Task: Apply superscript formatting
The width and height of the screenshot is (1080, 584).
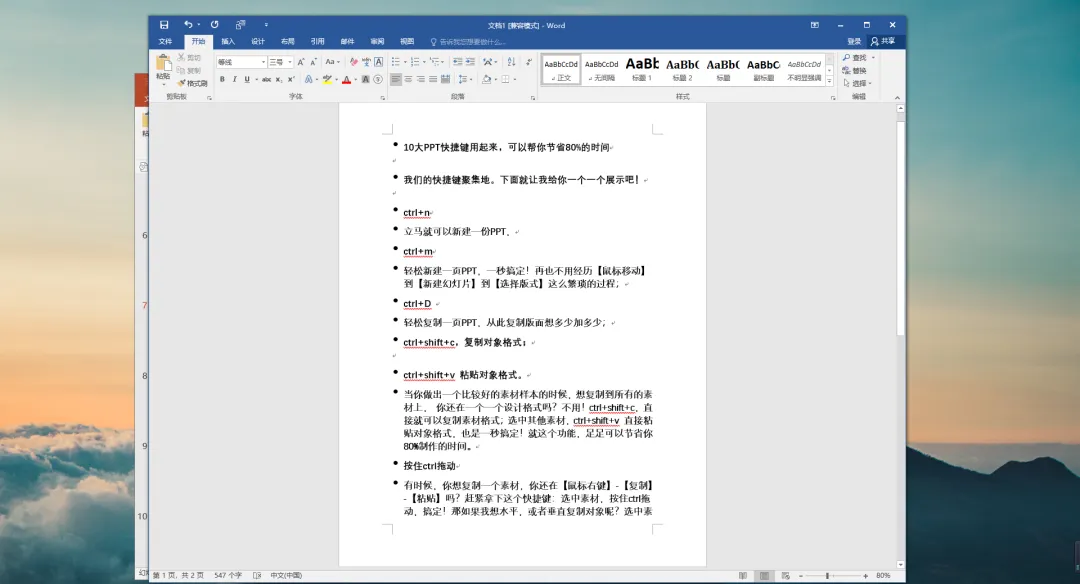Action: pyautogui.click(x=291, y=80)
